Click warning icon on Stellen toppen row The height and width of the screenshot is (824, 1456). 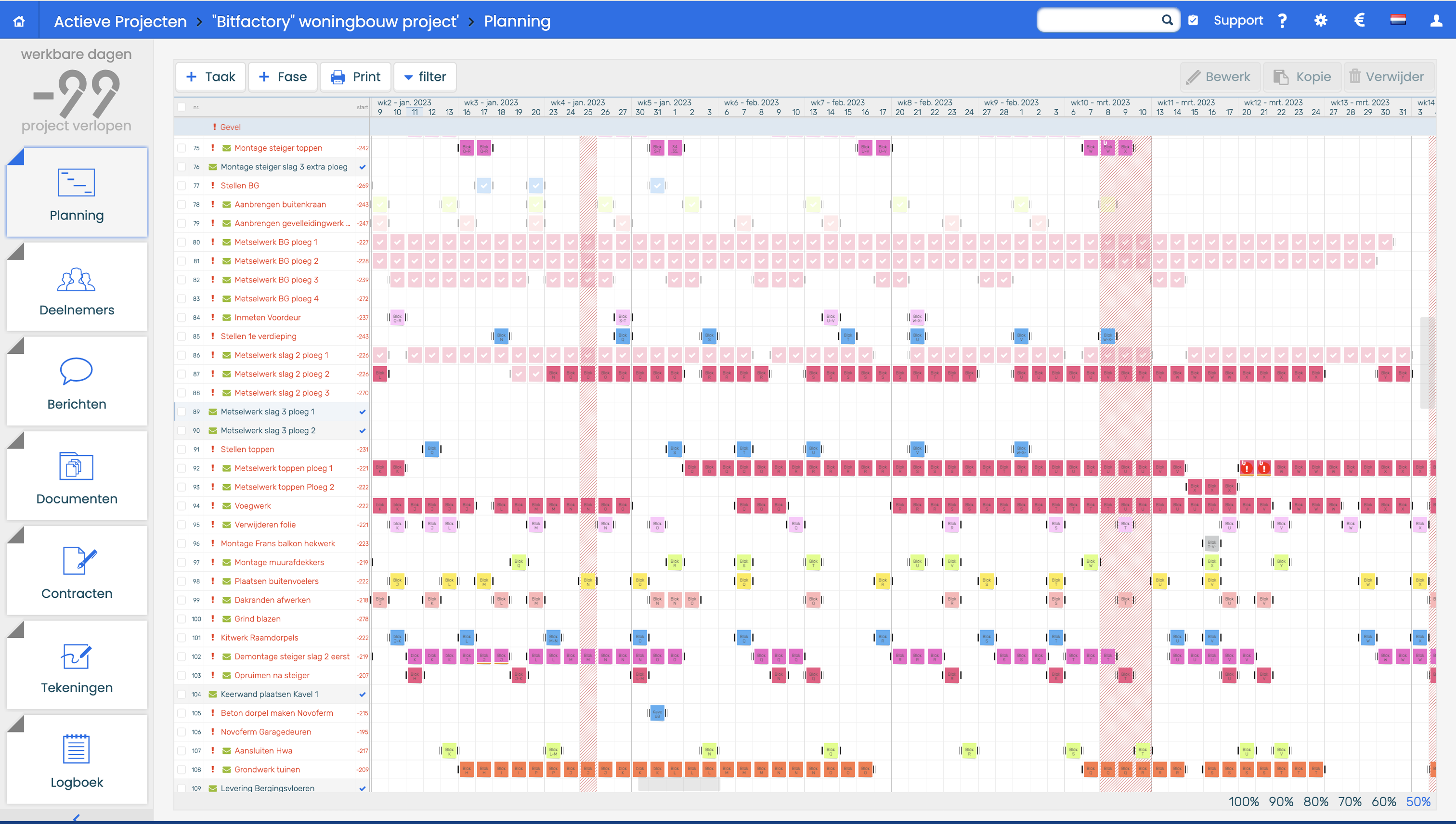[213, 450]
